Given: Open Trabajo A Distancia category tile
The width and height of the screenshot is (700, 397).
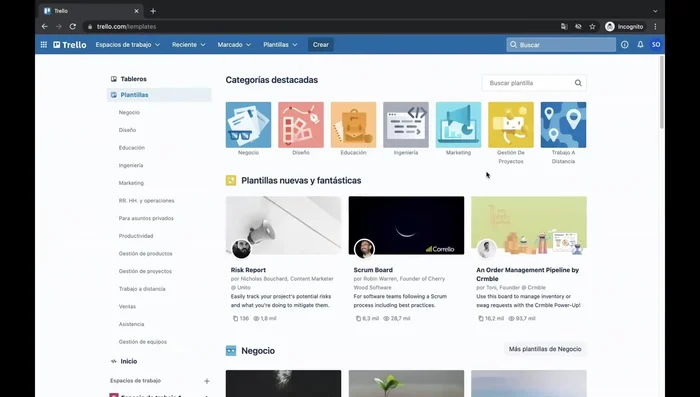Looking at the screenshot, I should click(x=563, y=125).
